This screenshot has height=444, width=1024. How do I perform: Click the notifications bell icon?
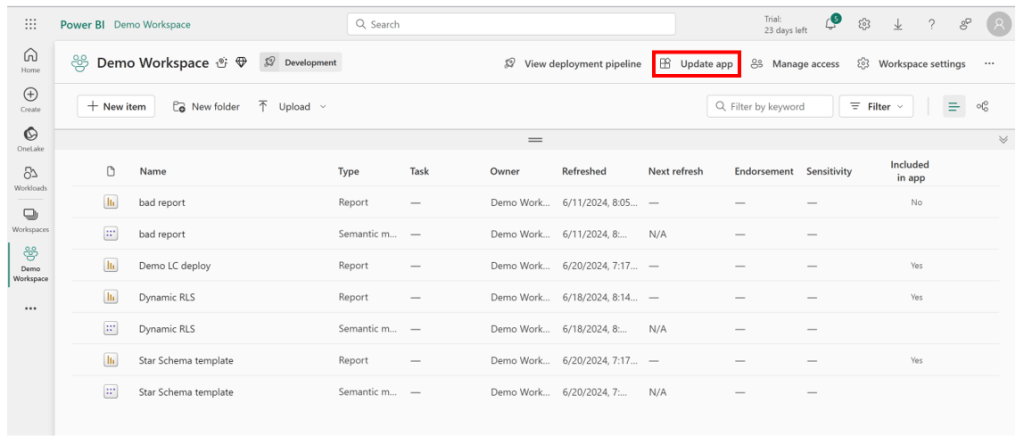click(831, 24)
